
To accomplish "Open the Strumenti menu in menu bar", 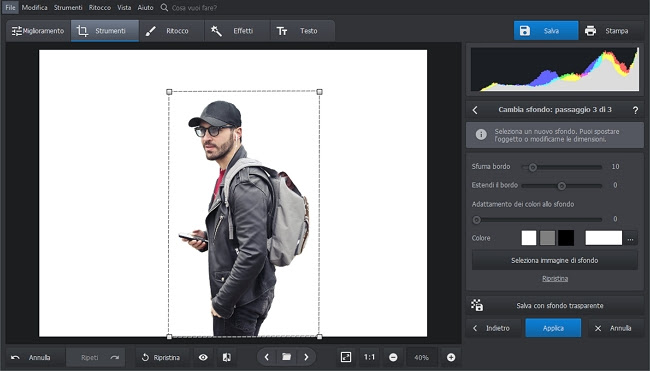I will click(68, 7).
